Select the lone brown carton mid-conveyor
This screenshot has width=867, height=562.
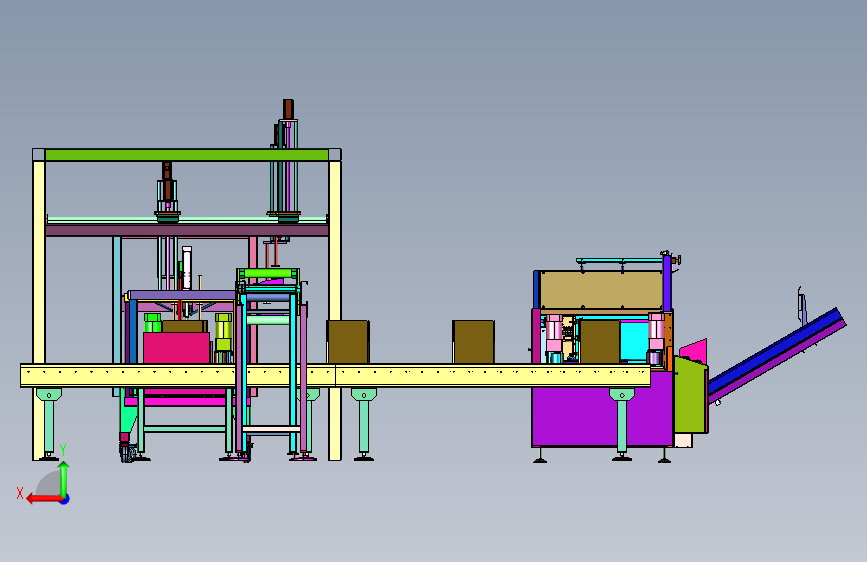pos(473,342)
